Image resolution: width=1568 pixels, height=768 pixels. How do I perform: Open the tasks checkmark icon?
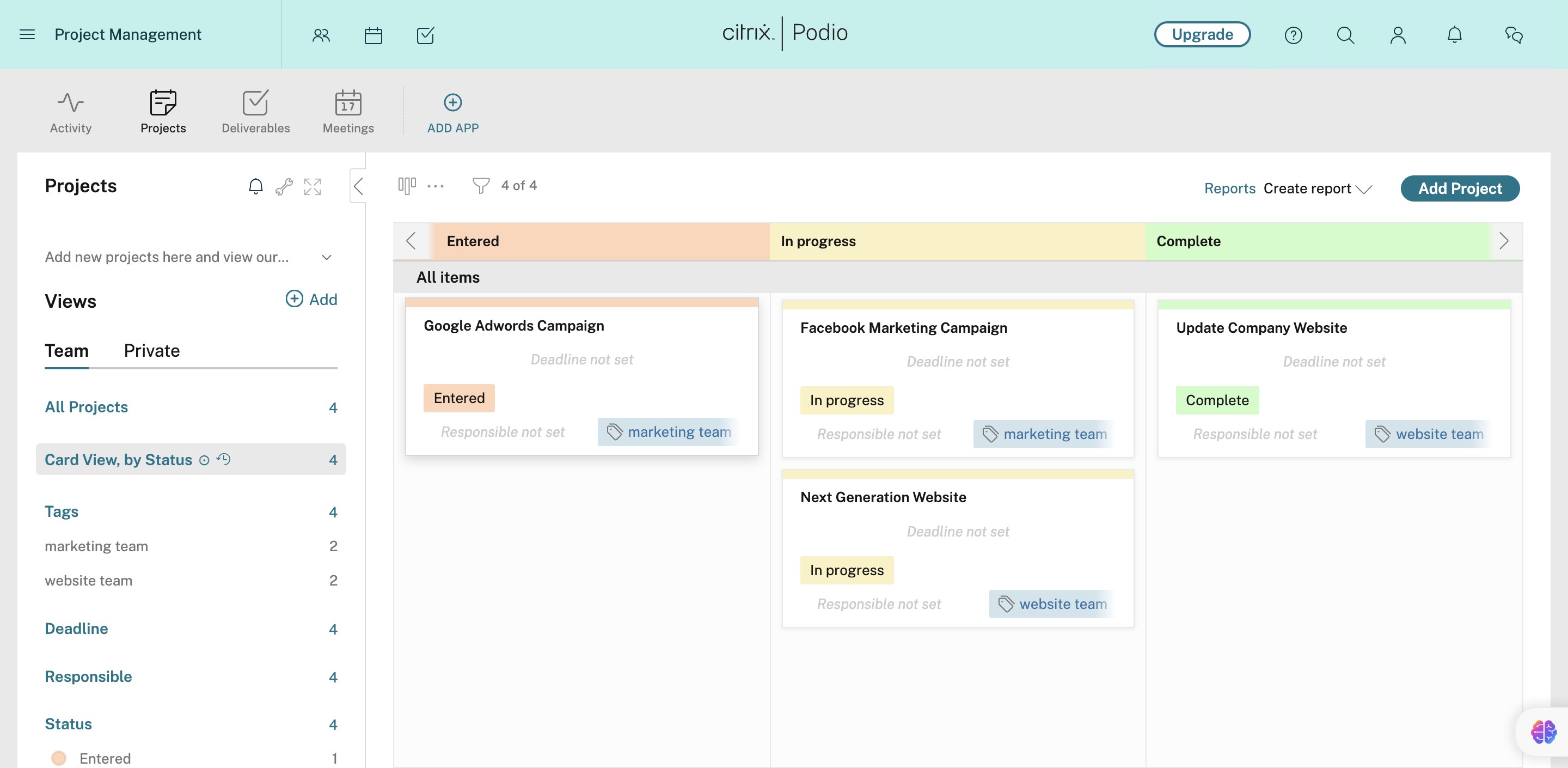pyautogui.click(x=425, y=35)
